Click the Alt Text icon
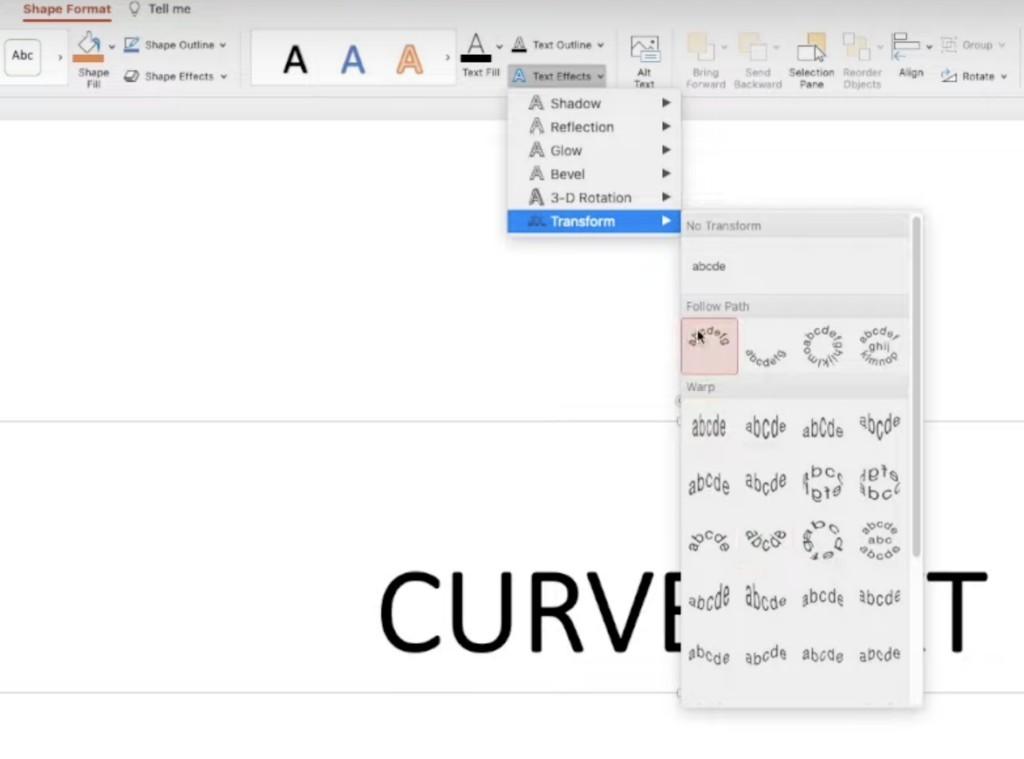Screen dimensions: 1024x759 tap(644, 52)
